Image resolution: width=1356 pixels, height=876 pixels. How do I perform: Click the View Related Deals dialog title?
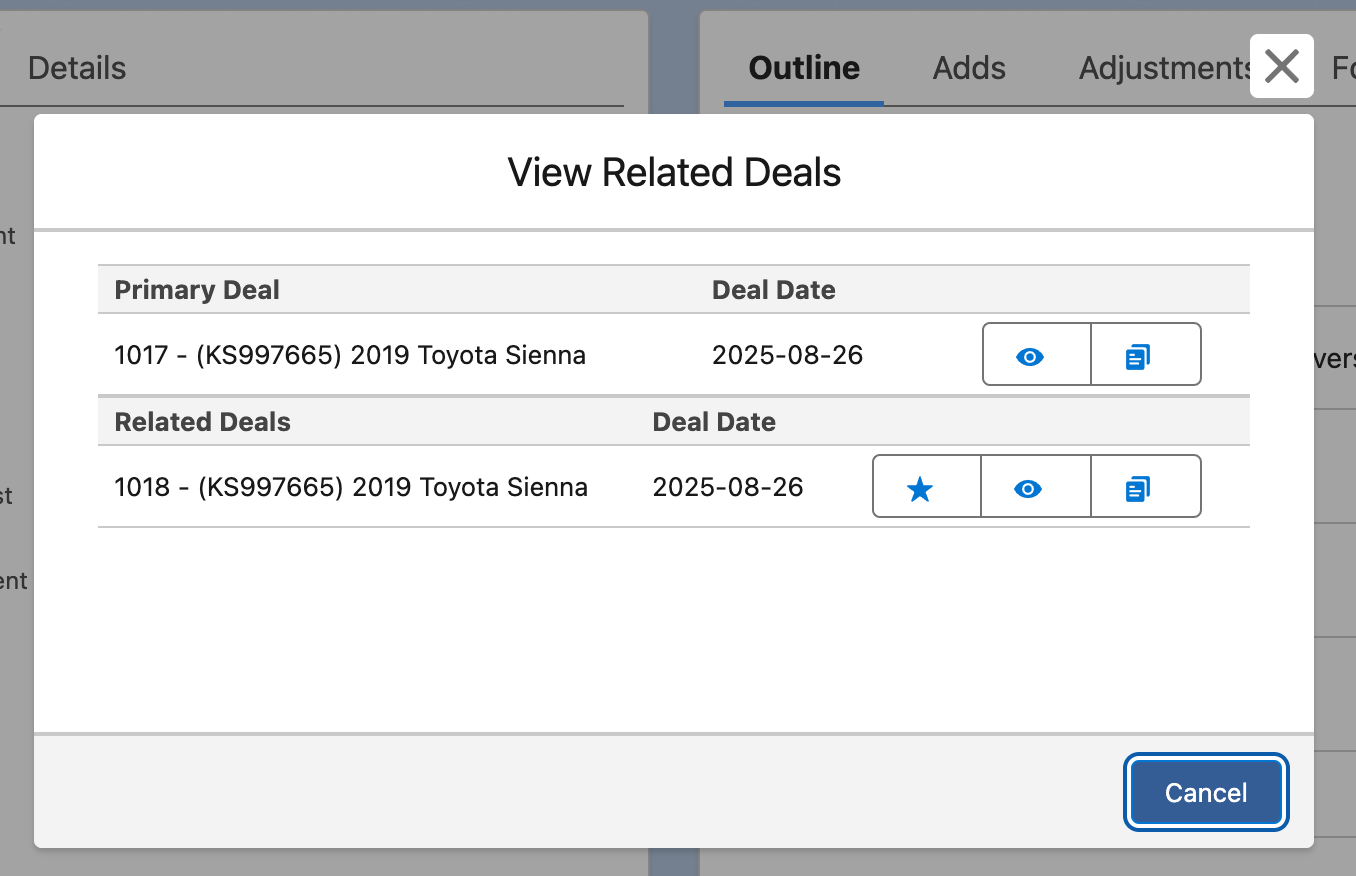(x=674, y=172)
